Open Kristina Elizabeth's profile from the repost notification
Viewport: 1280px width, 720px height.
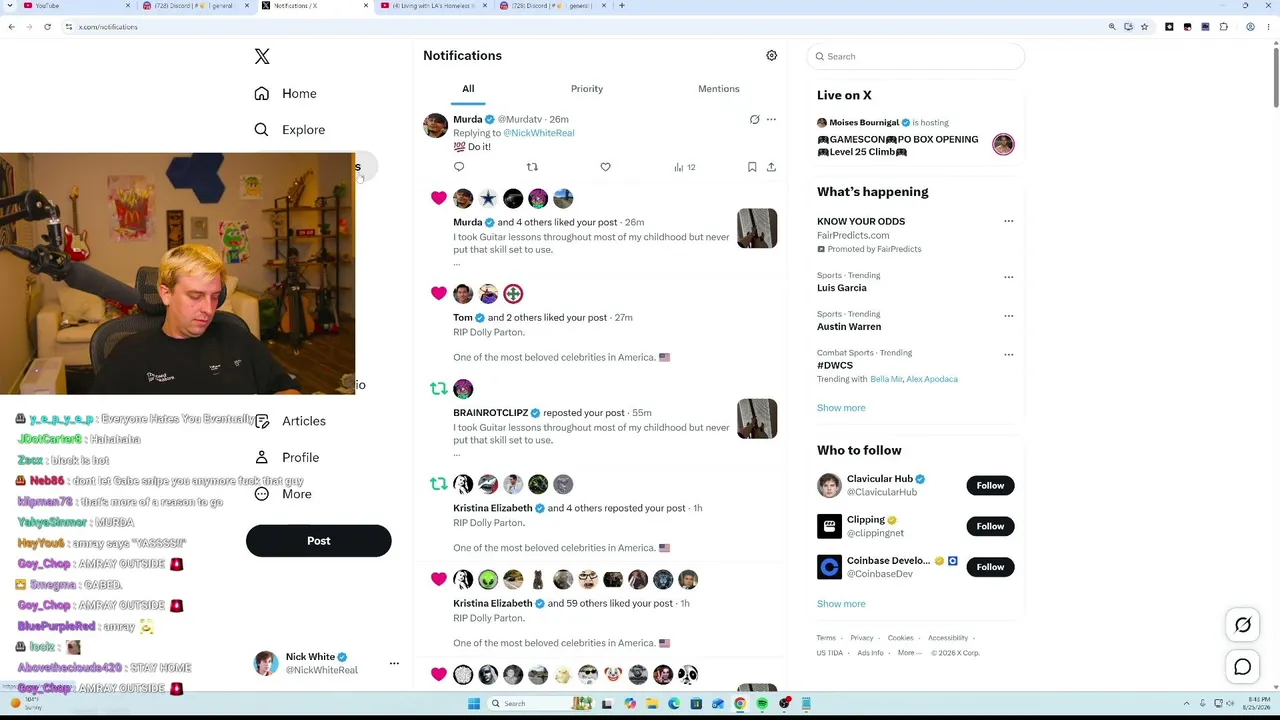click(493, 508)
